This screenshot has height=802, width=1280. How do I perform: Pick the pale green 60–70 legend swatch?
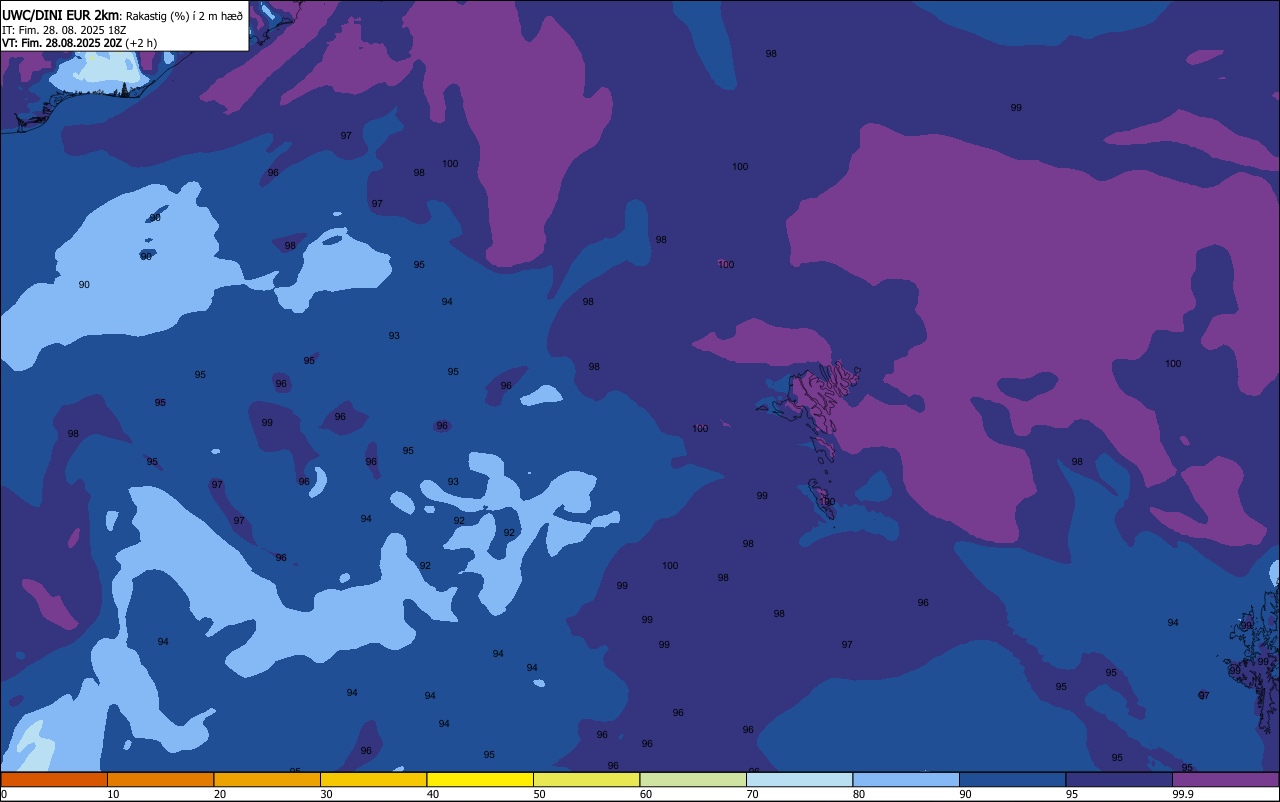(x=693, y=779)
